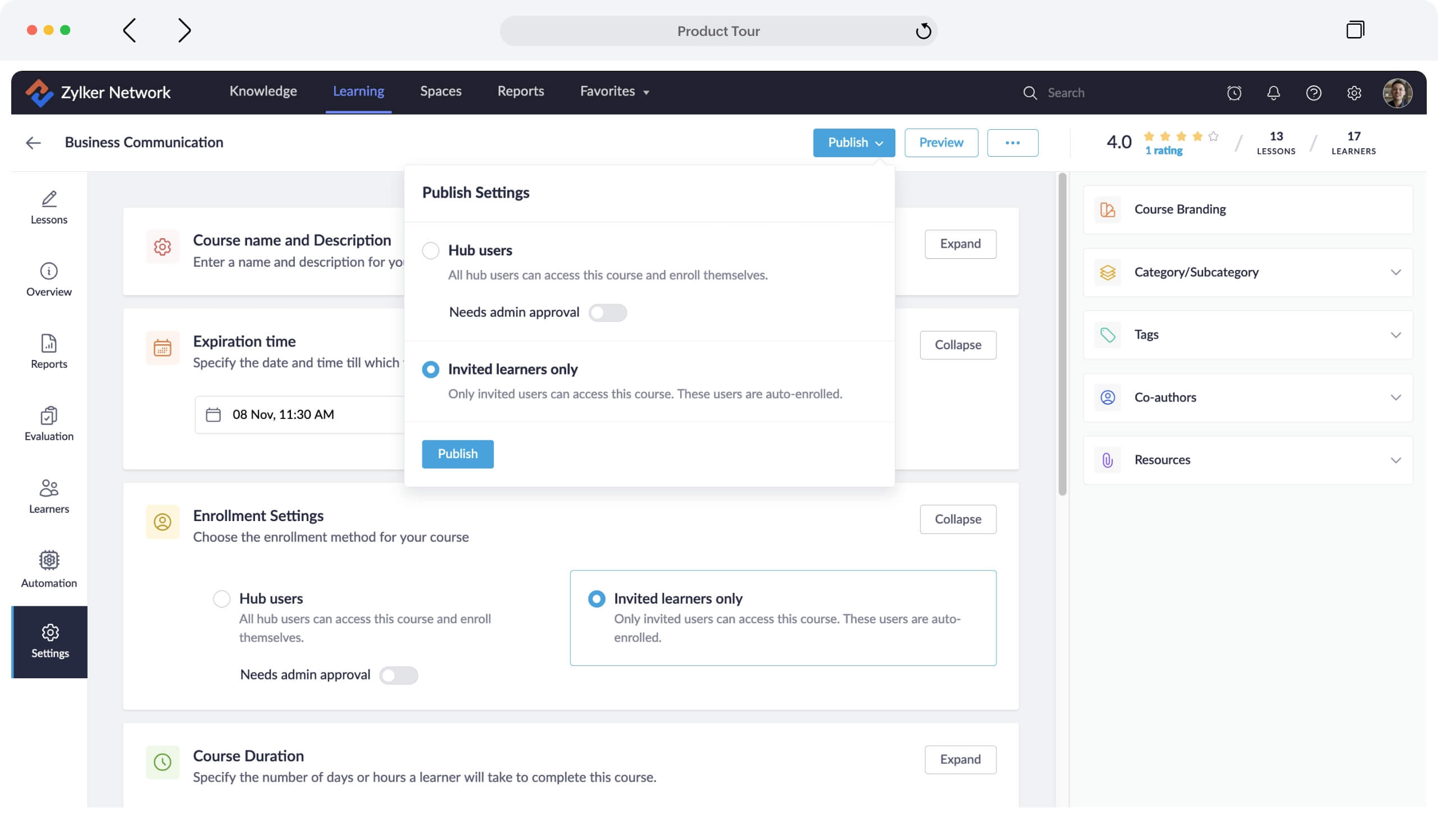1438x840 pixels.
Task: Toggle Needs admin approval under Enrollment Settings
Action: pos(399,675)
